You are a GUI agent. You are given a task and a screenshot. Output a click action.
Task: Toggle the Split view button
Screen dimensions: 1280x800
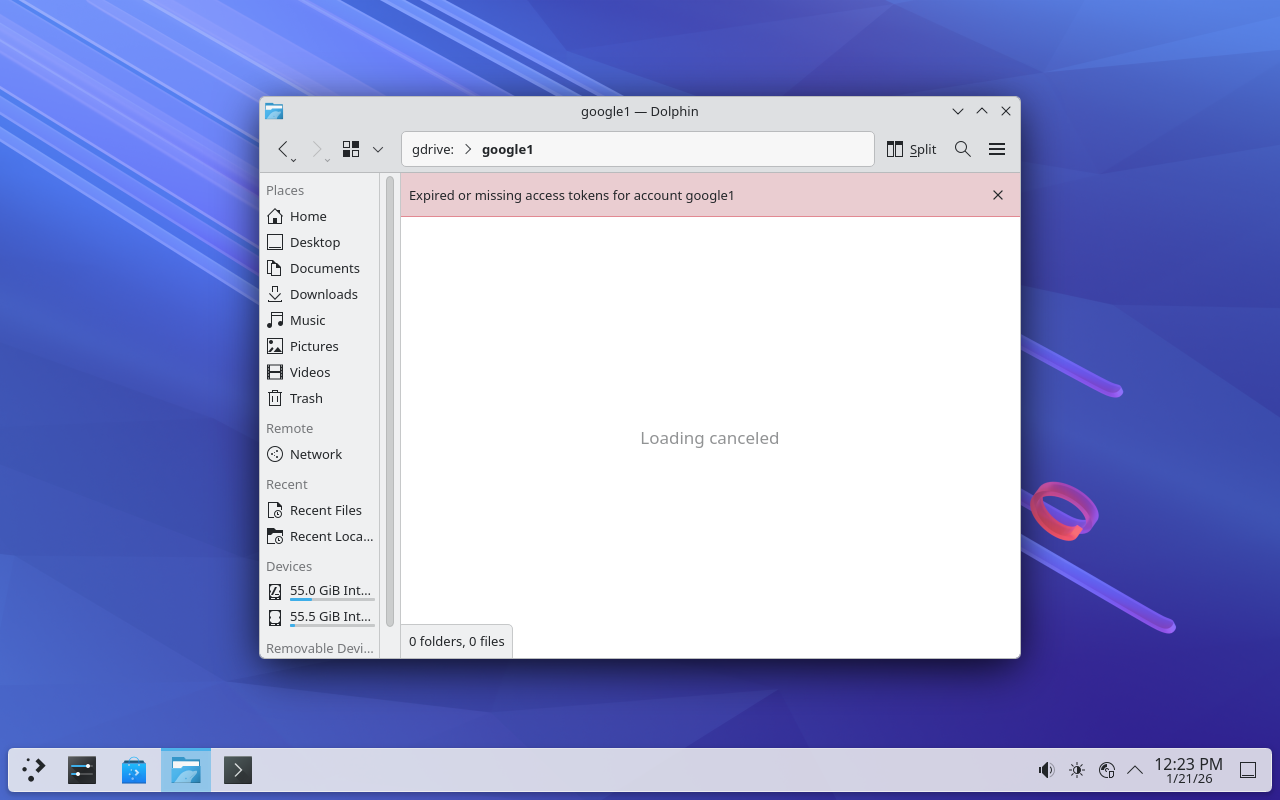click(x=911, y=149)
